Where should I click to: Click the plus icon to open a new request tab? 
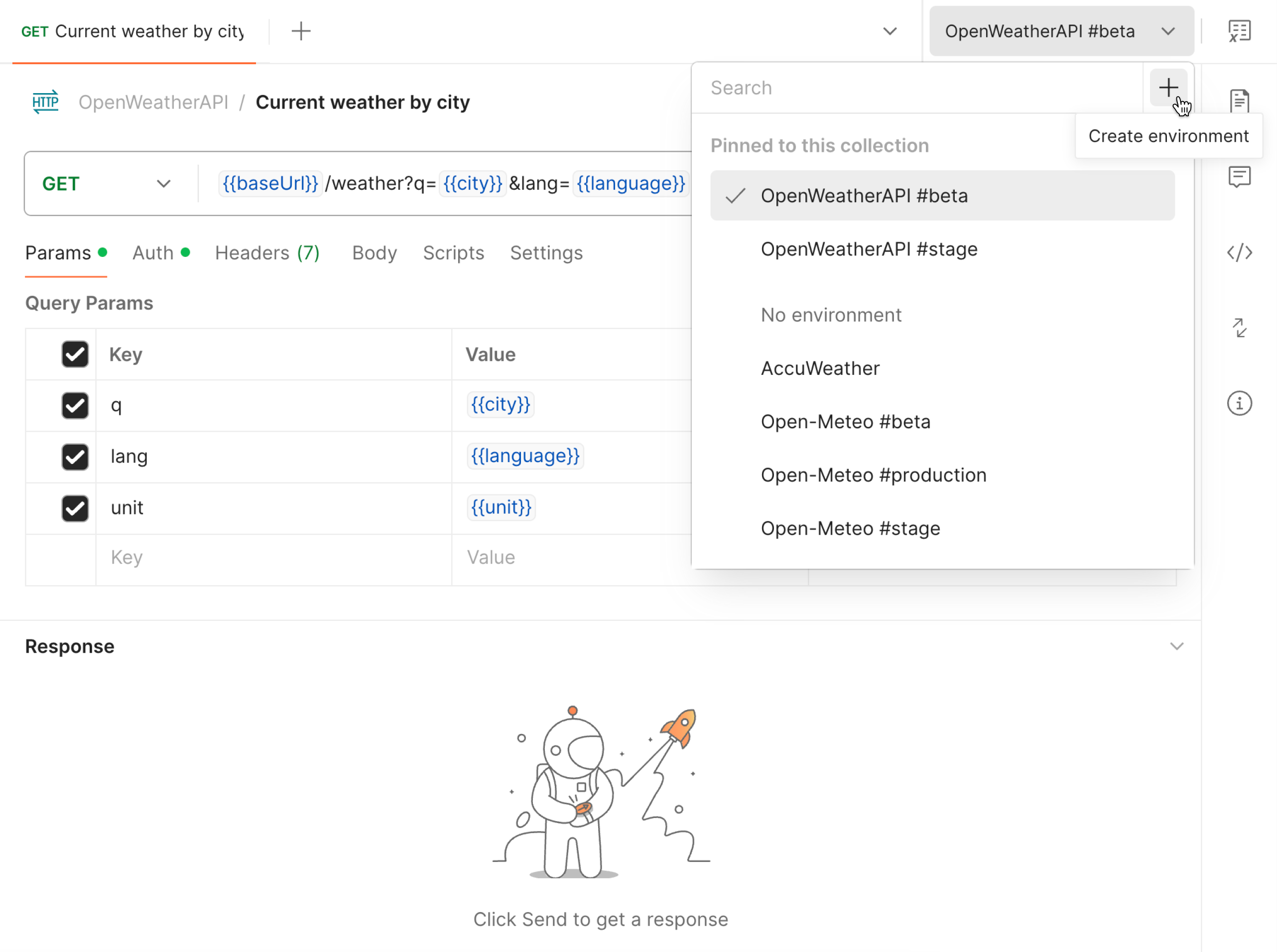tap(301, 31)
